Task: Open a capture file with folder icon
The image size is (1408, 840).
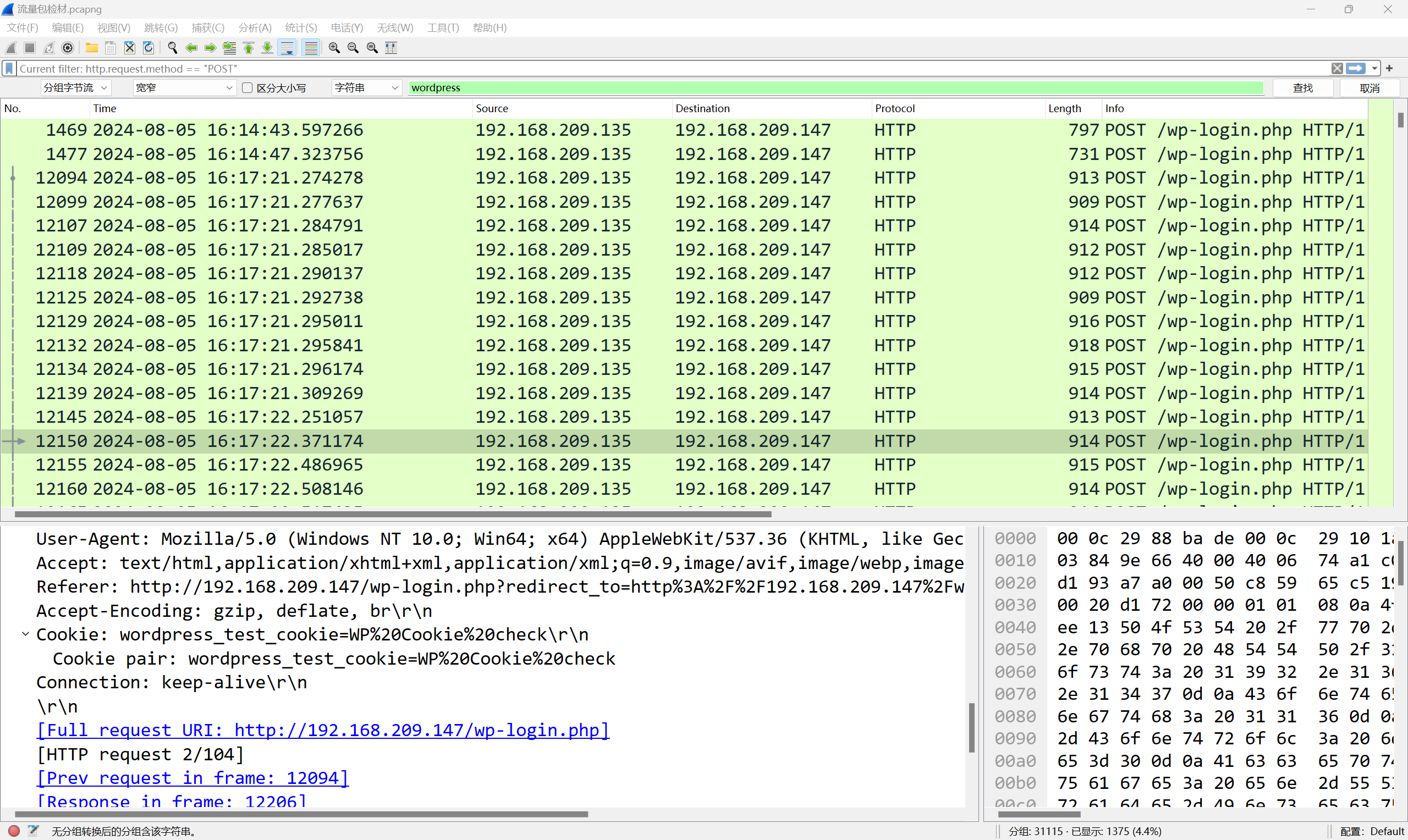Action: pos(92,48)
